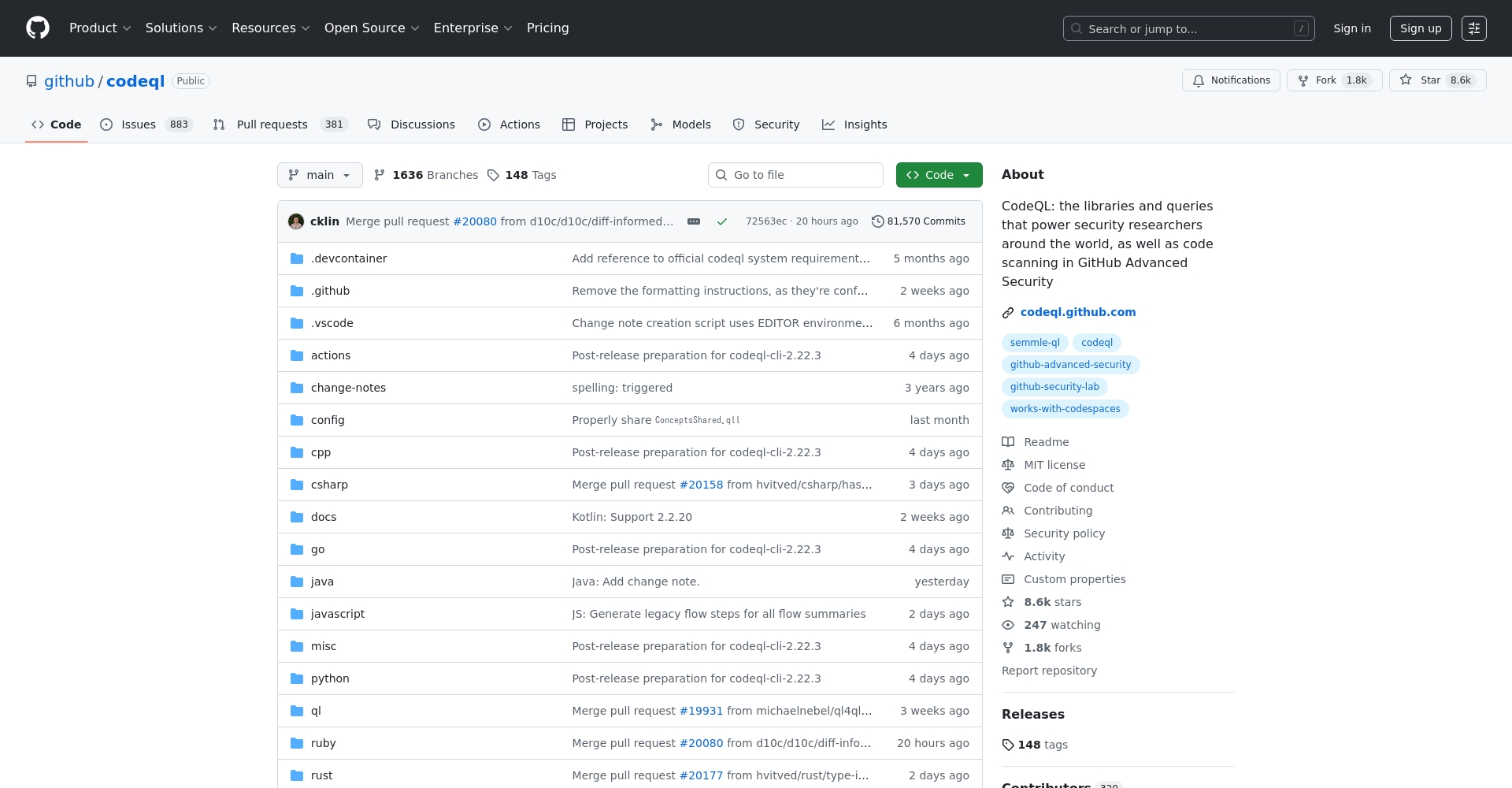Click the green check status icon
Image resolution: width=1512 pixels, height=788 pixels.
point(721,221)
